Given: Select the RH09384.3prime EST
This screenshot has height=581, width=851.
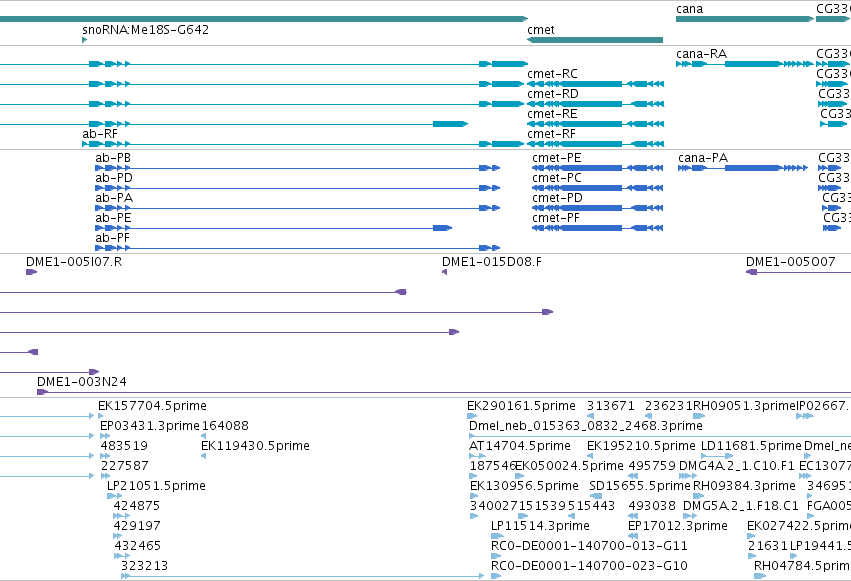Looking at the screenshot, I should tap(699, 496).
